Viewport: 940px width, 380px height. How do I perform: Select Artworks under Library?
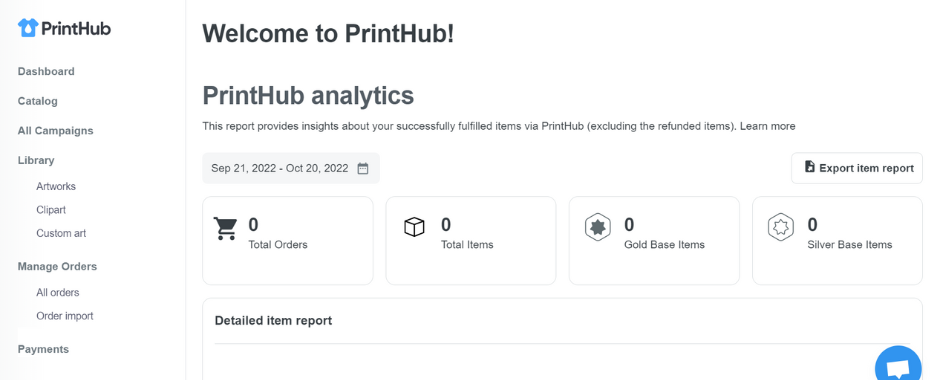[x=56, y=186]
